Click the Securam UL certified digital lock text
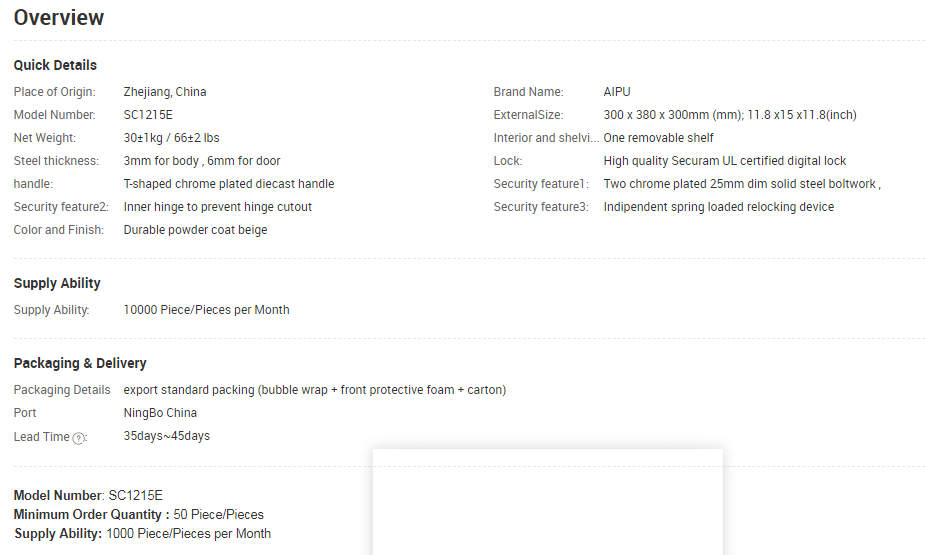The image size is (925, 555). point(725,161)
